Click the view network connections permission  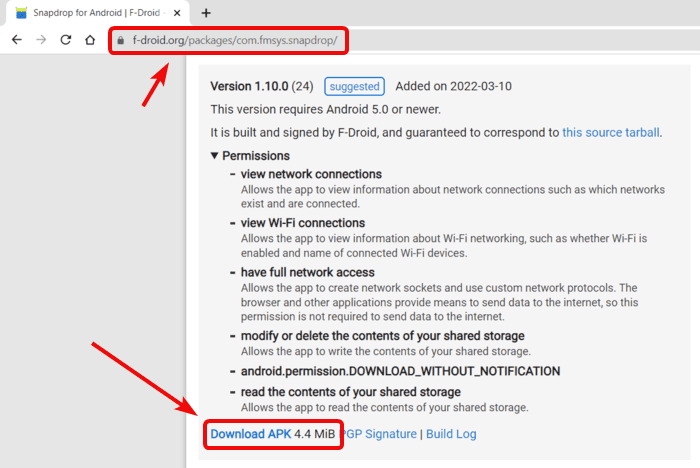311,174
